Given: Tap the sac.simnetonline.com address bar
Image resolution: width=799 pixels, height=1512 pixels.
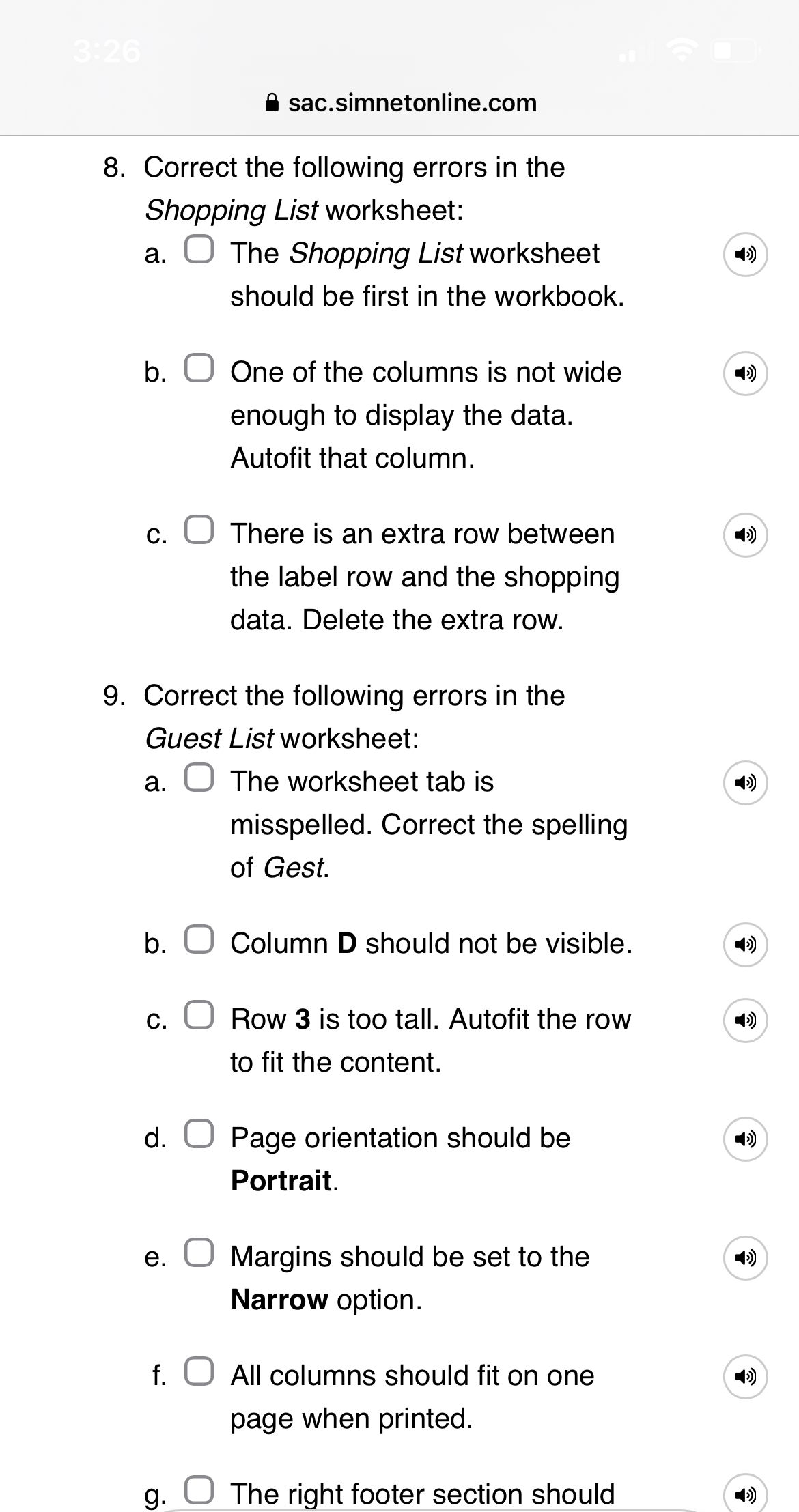Looking at the screenshot, I should tap(411, 103).
